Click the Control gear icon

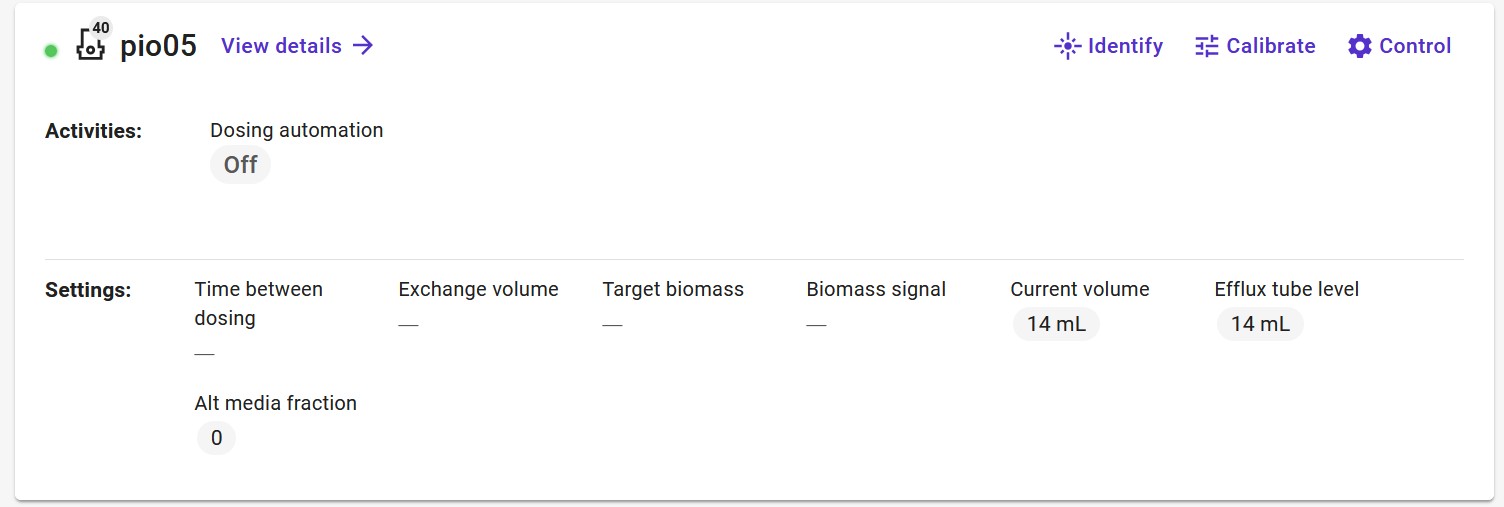(x=1359, y=46)
